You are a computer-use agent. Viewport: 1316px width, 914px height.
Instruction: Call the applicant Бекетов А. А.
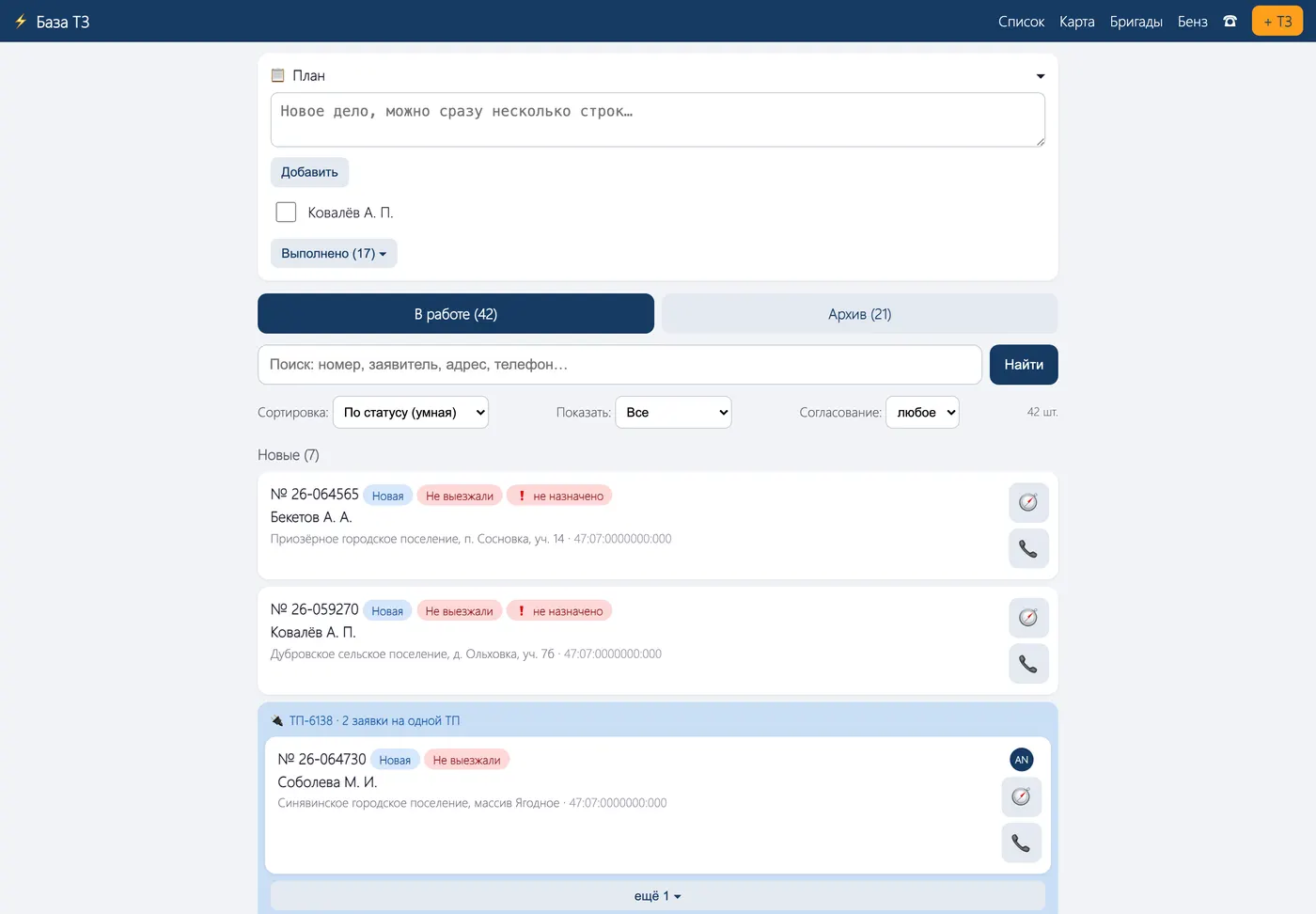(x=1028, y=548)
